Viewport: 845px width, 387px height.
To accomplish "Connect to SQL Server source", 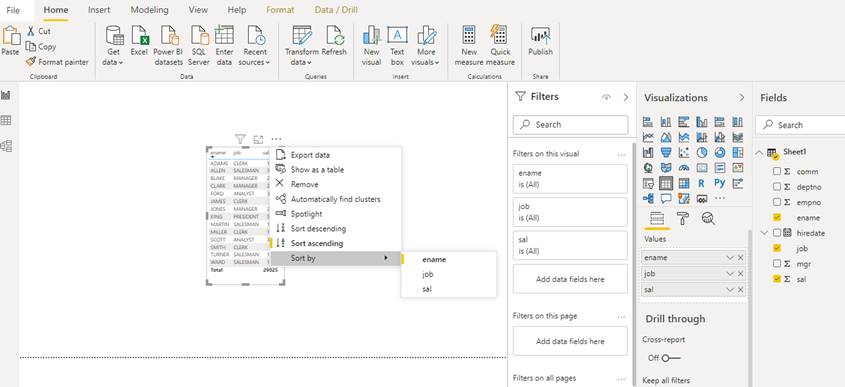I will (x=198, y=46).
